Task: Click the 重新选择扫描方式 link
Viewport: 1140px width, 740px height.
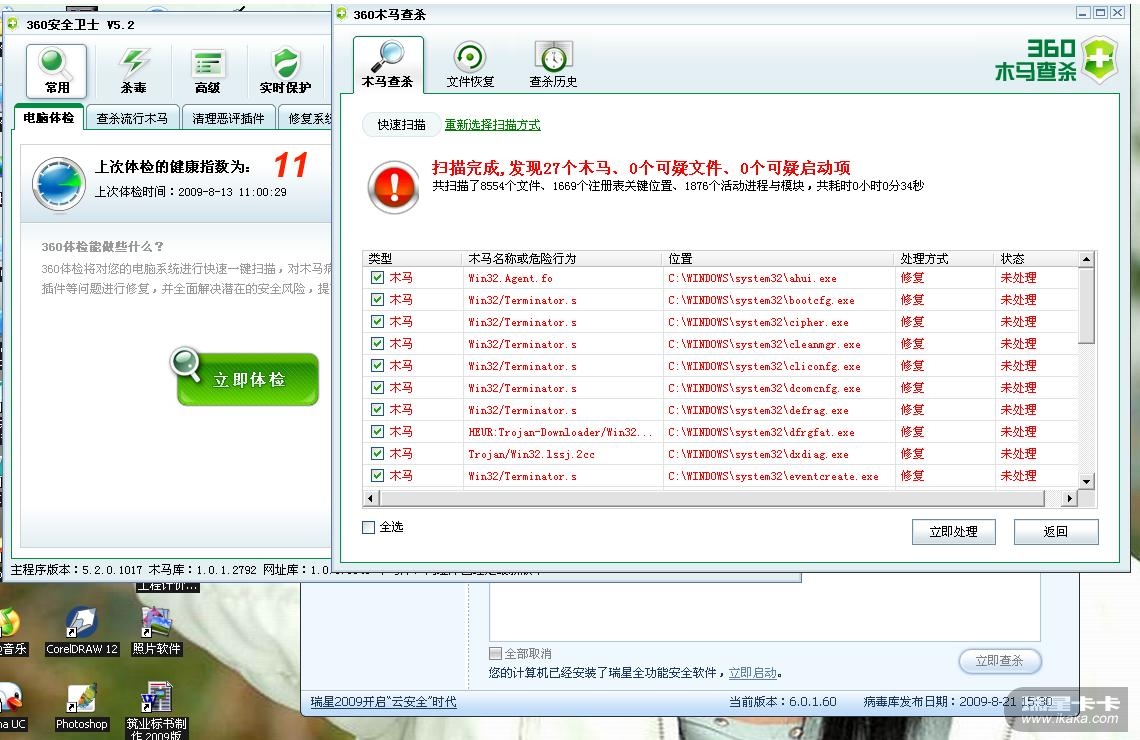Action: pos(492,124)
